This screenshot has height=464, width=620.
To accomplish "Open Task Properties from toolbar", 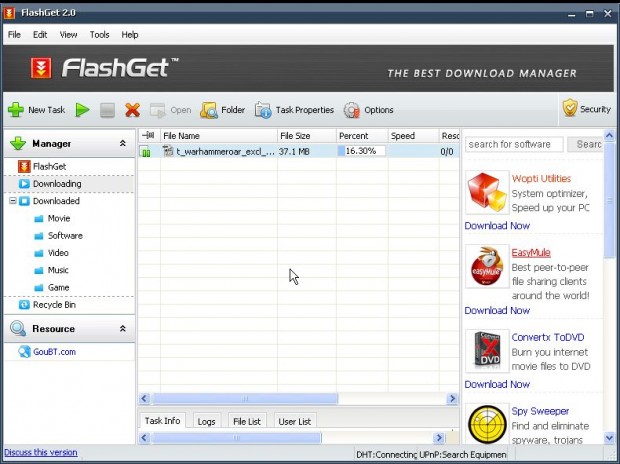I will click(294, 110).
